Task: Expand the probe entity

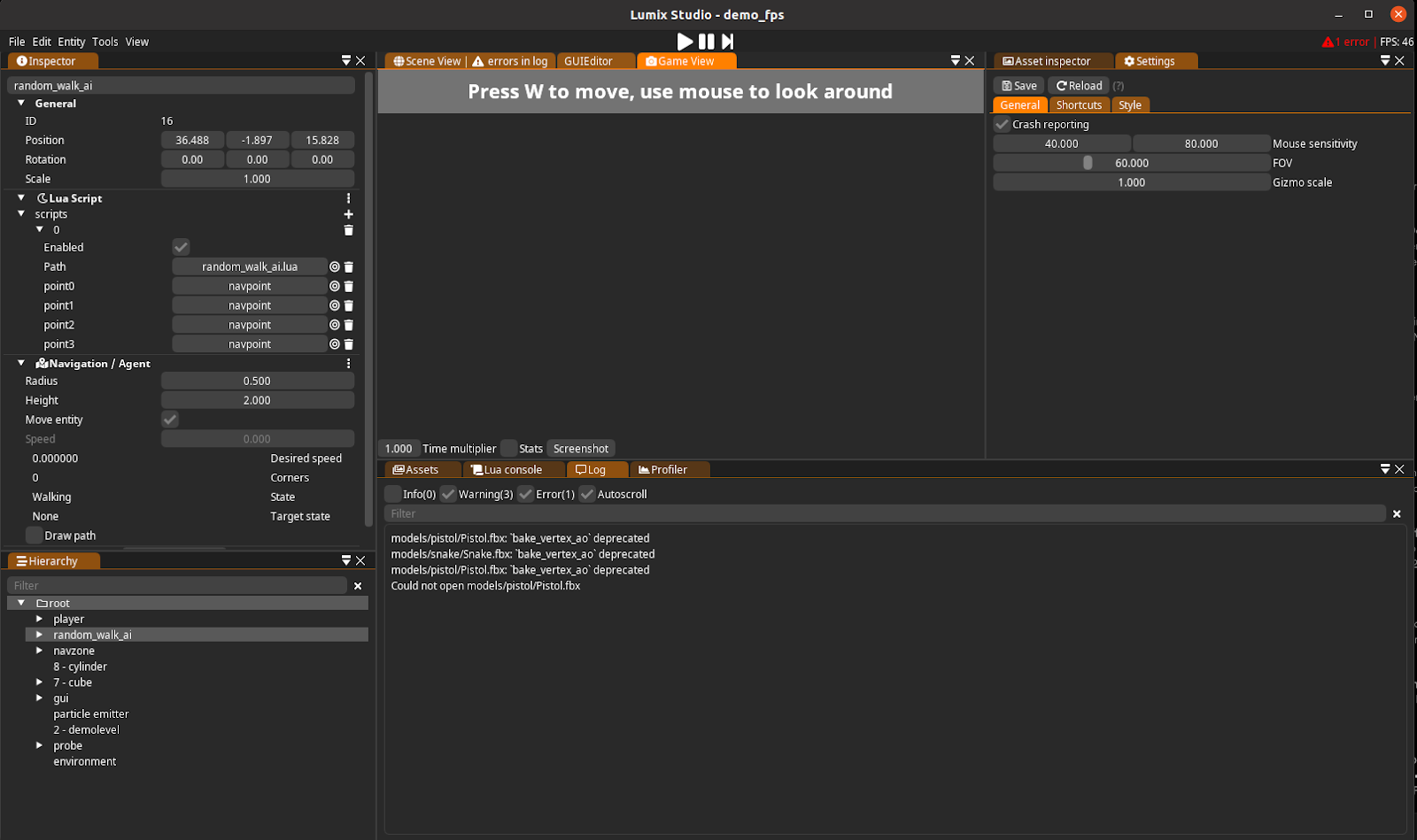Action: tap(39, 745)
